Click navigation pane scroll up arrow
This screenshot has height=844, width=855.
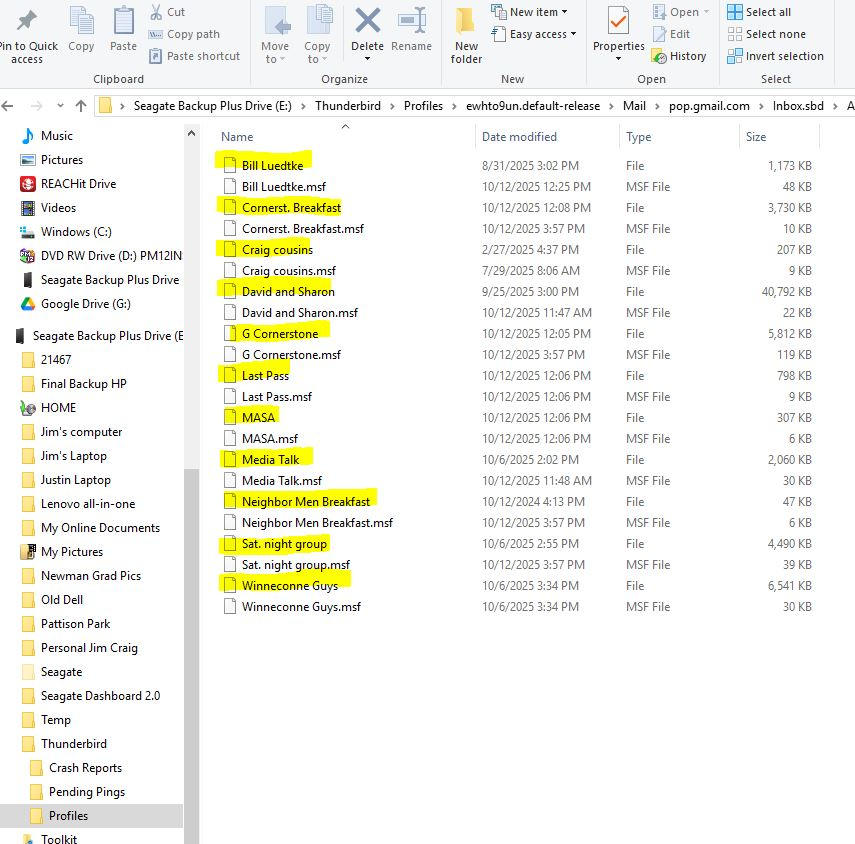[191, 132]
